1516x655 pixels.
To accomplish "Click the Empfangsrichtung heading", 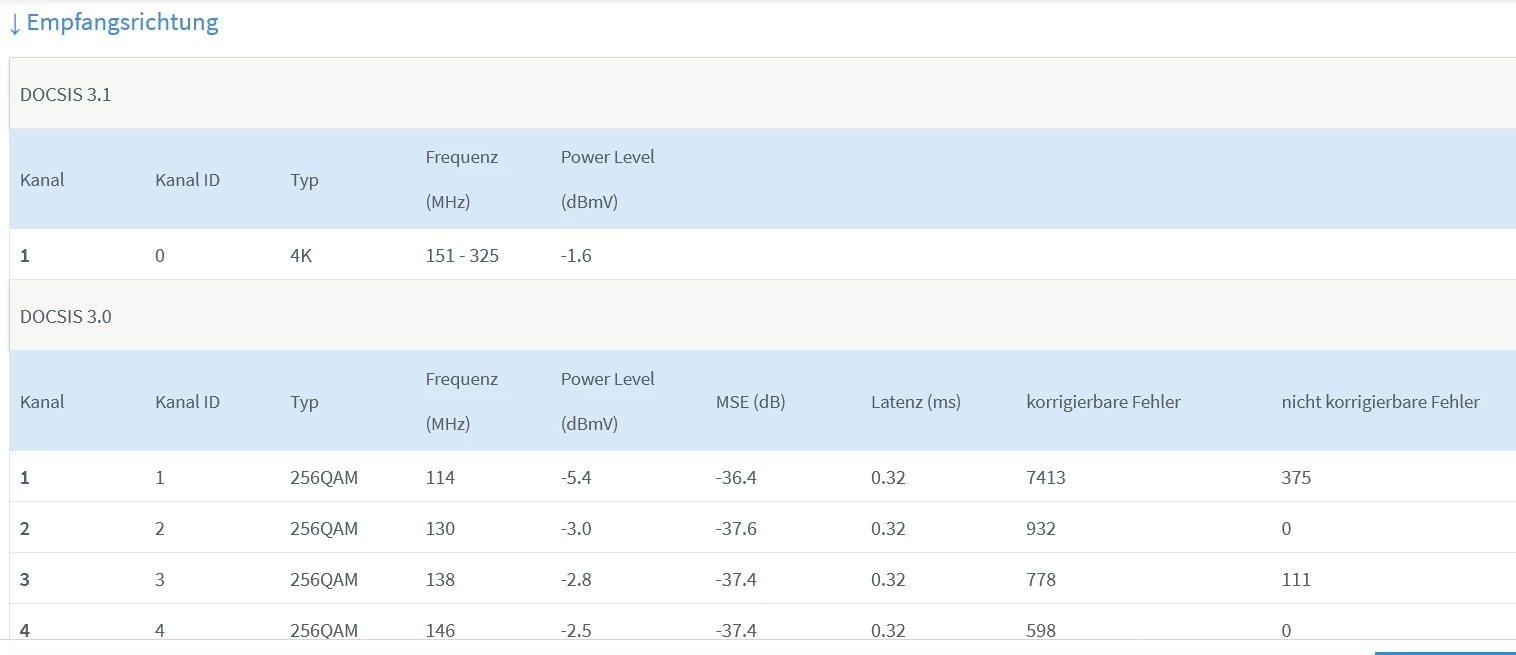I will (122, 23).
